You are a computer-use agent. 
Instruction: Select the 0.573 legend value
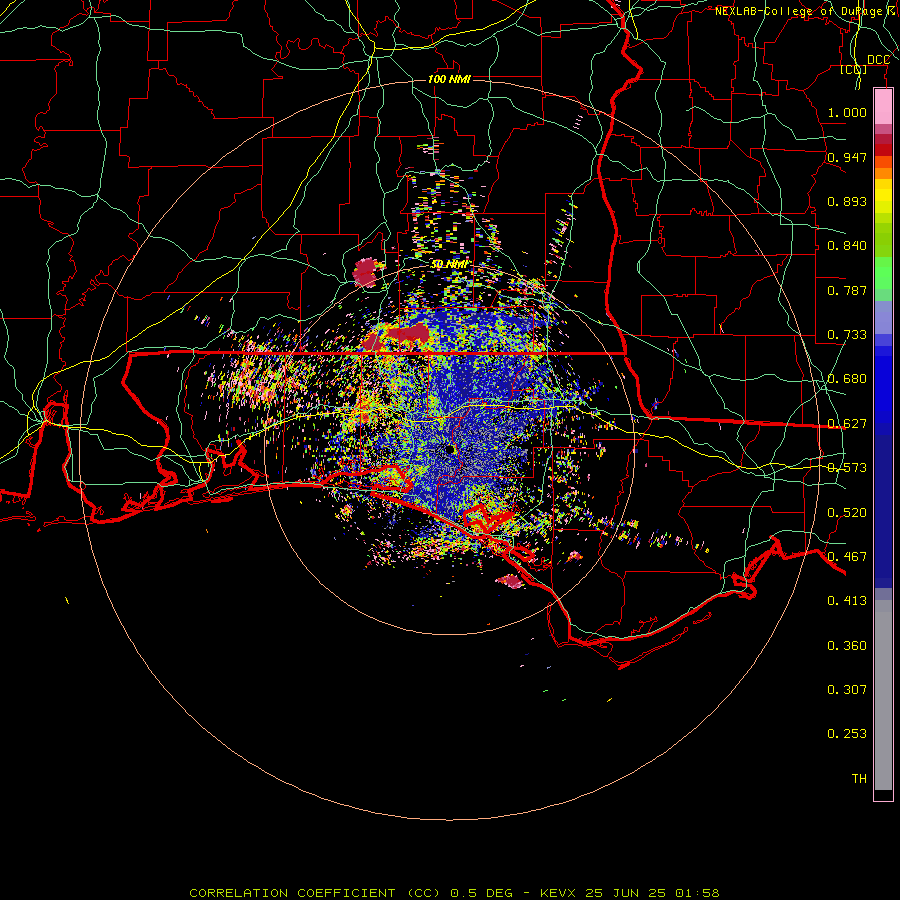tap(847, 468)
